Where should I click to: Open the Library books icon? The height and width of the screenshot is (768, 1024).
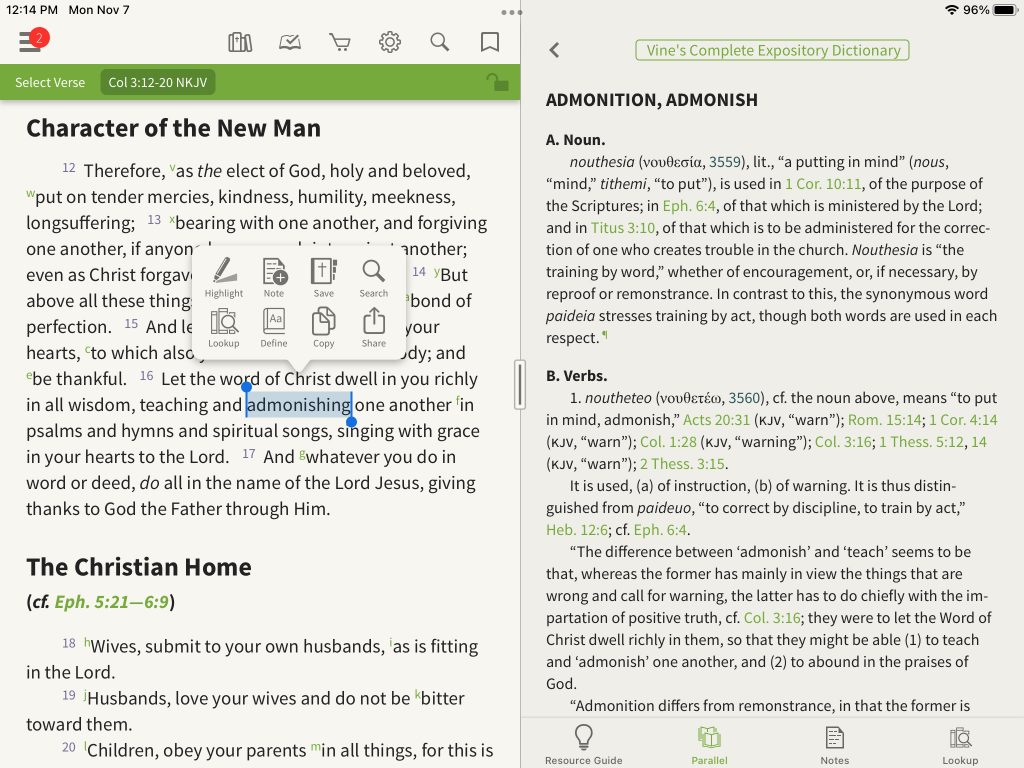[240, 42]
